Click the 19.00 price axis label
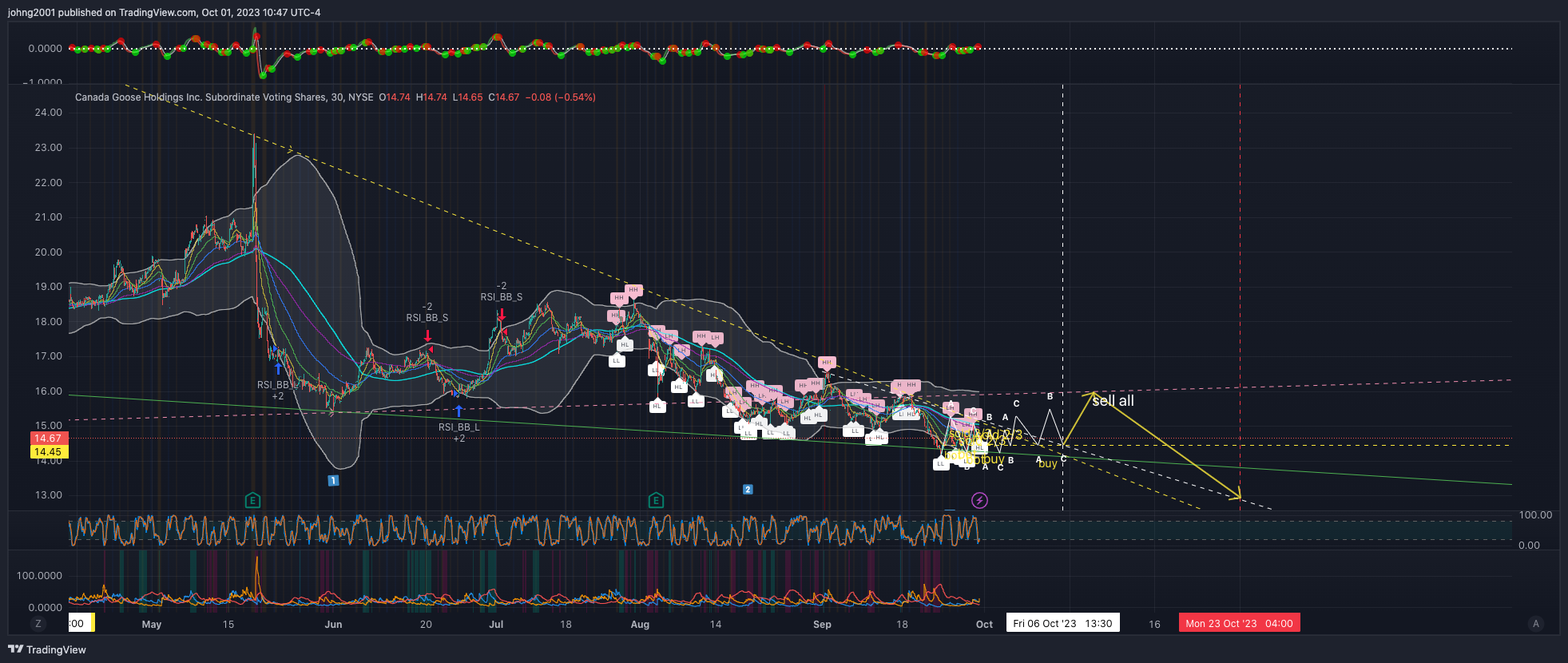This screenshot has height=663, width=1568. tap(49, 287)
